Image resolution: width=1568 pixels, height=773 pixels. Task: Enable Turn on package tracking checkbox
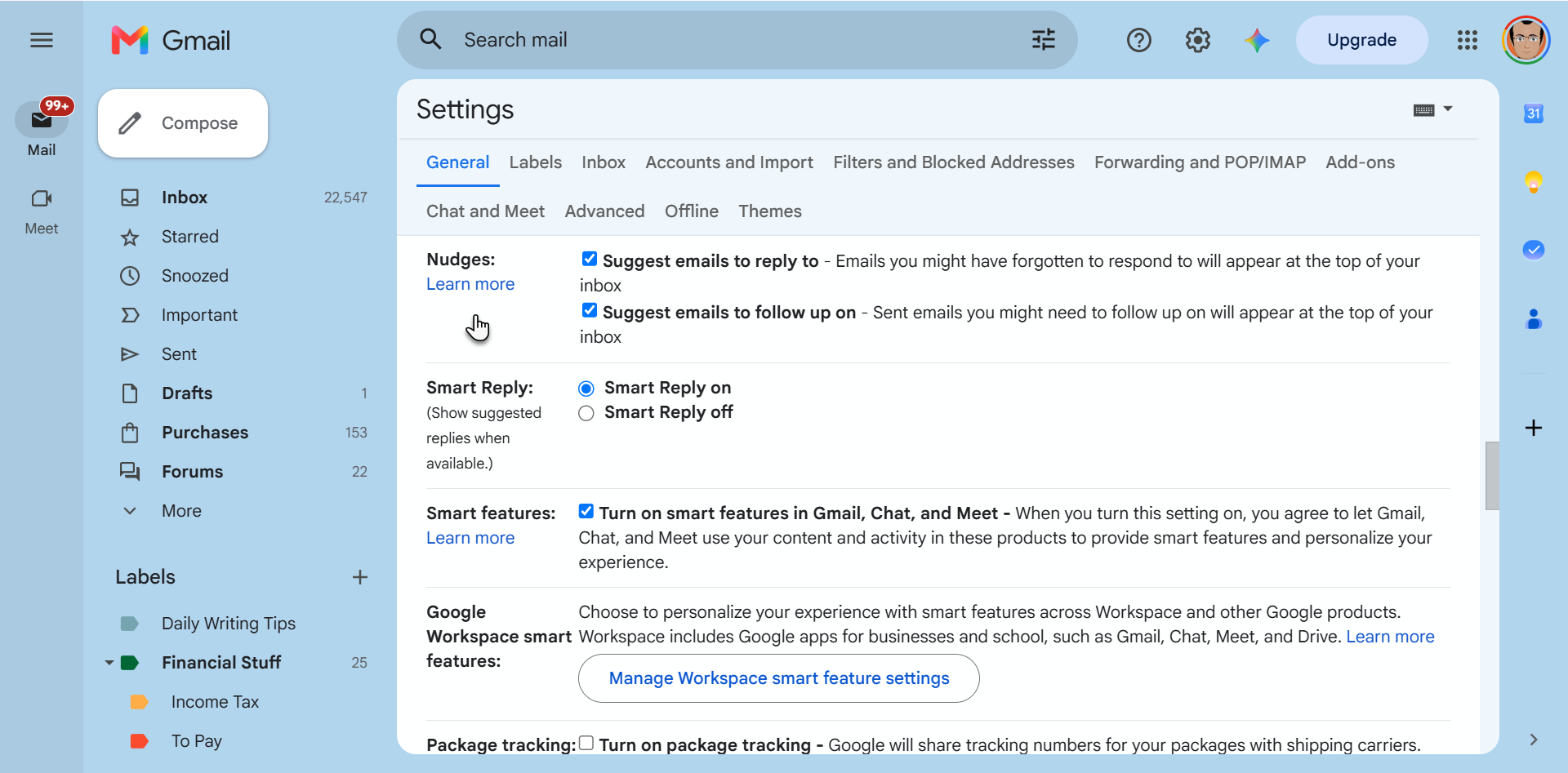[586, 743]
